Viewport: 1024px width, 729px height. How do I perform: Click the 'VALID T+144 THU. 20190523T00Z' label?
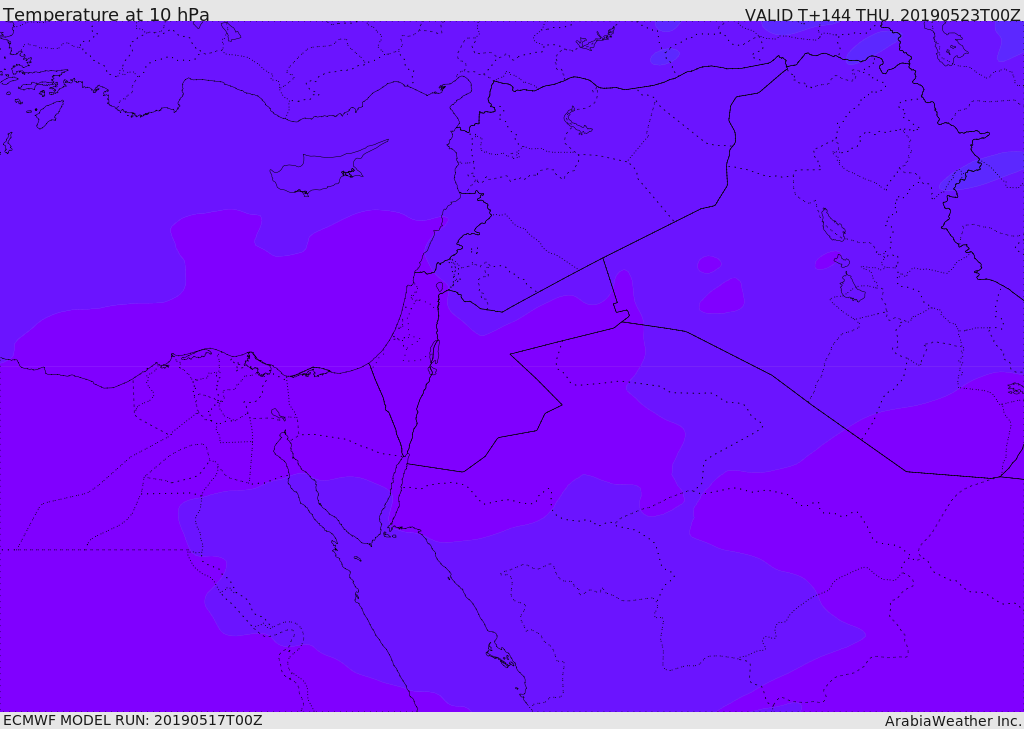point(882,14)
